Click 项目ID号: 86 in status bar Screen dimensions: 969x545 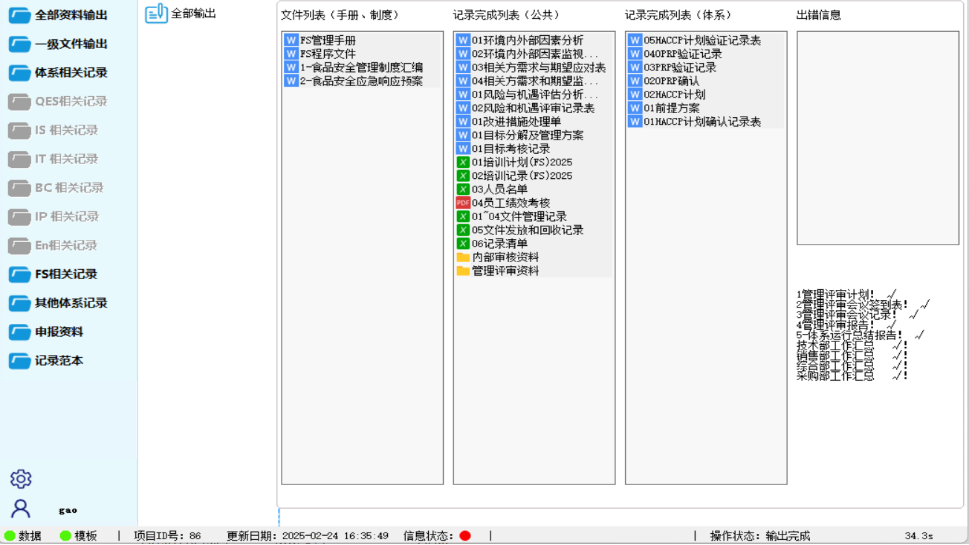pyautogui.click(x=167, y=536)
